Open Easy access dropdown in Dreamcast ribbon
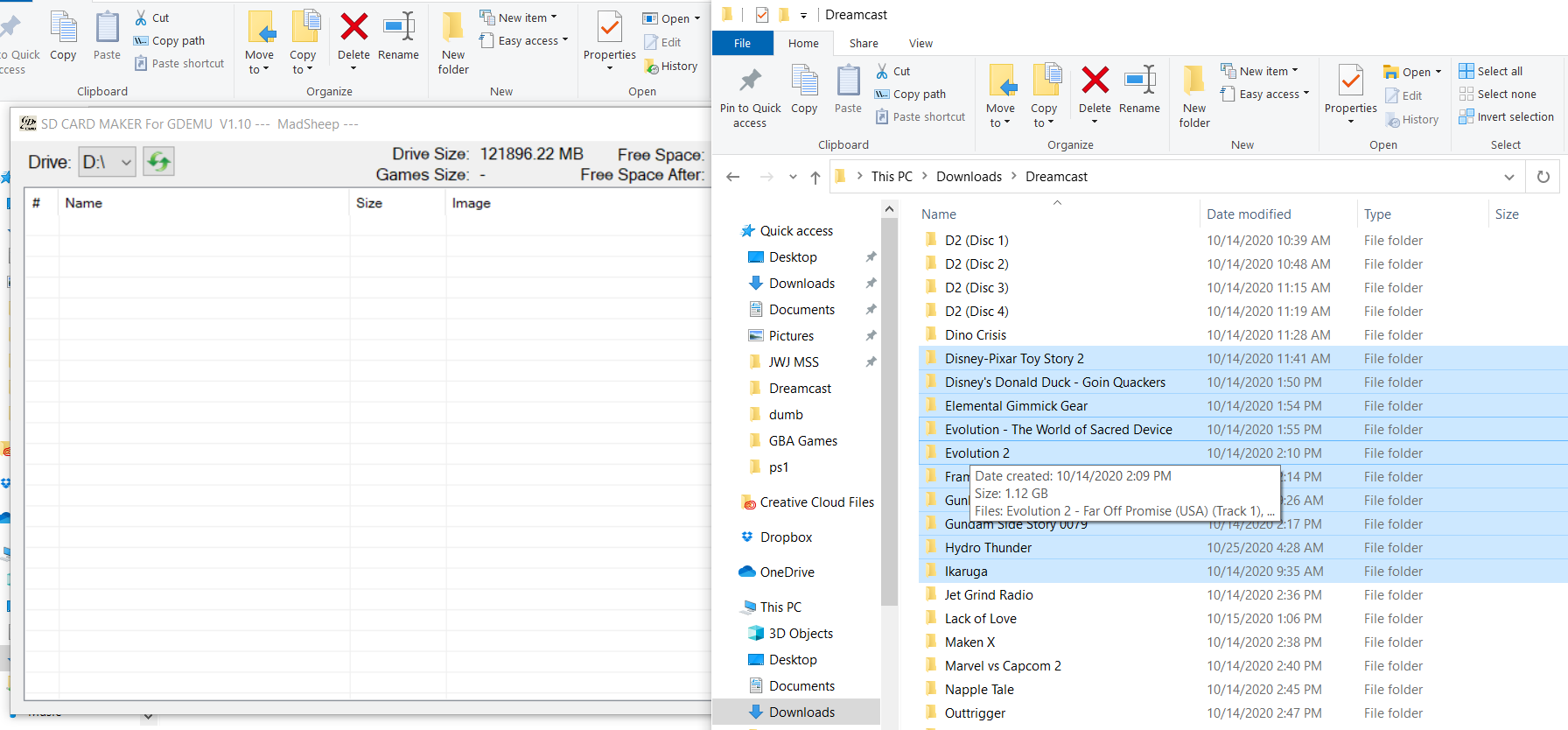 point(1265,94)
